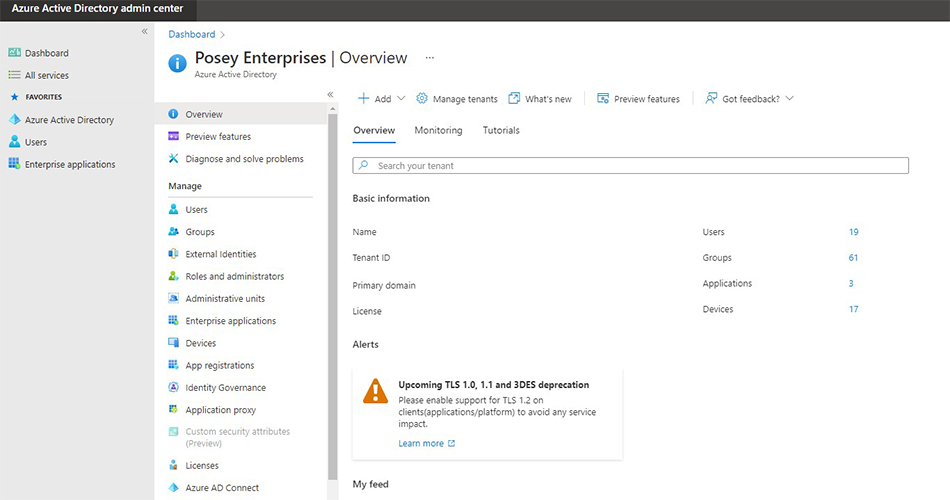Click the Roles and administrators icon
This screenshot has width=950, height=500.
tap(173, 276)
